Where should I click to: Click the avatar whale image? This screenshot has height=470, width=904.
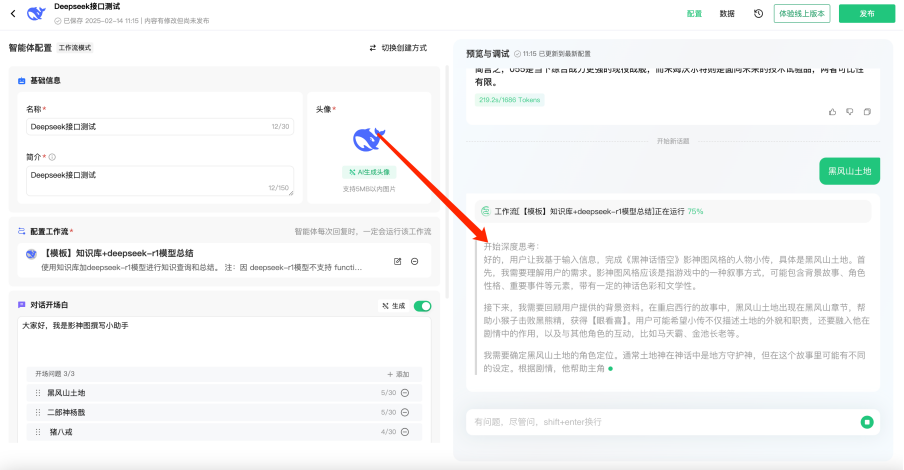(x=369, y=140)
